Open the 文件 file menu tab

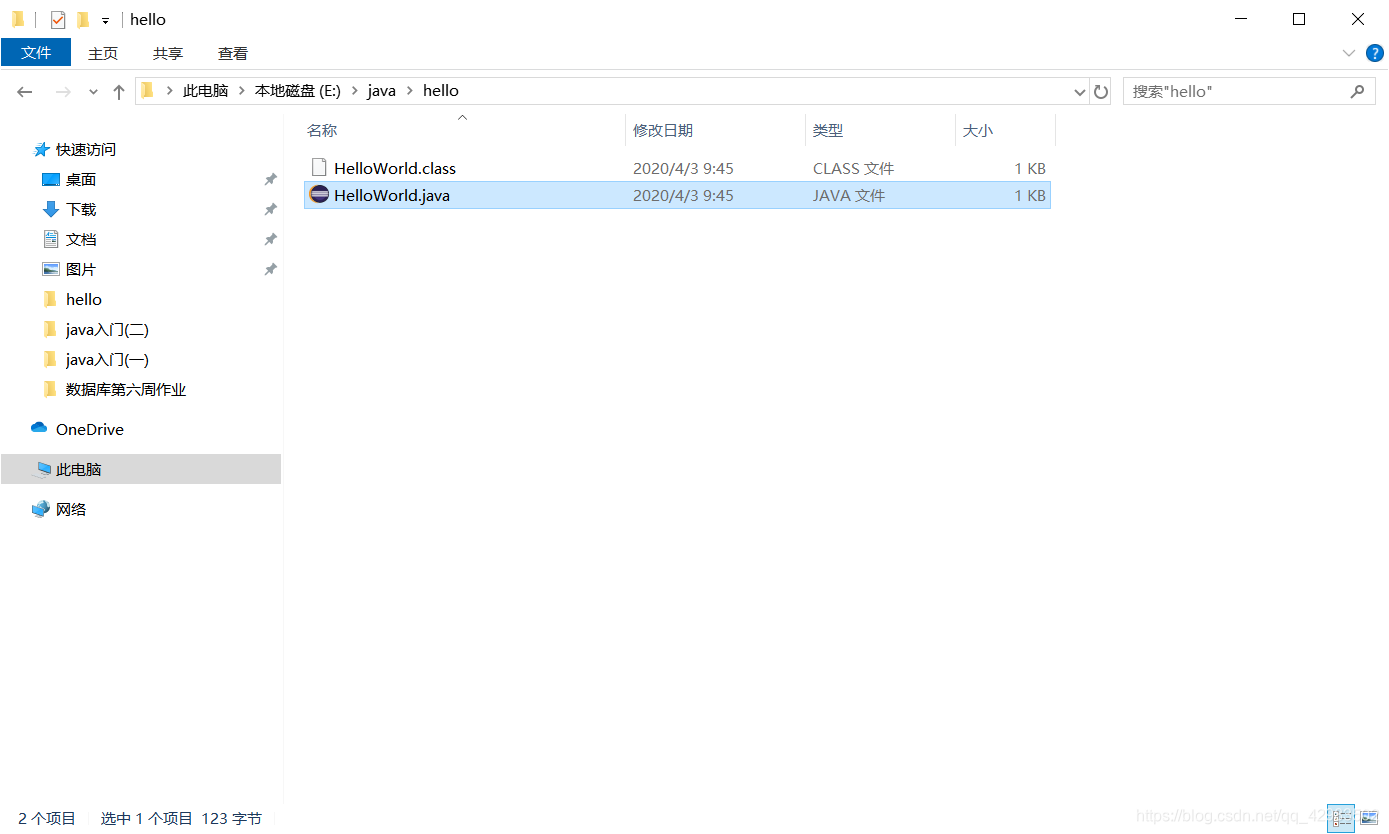(36, 52)
